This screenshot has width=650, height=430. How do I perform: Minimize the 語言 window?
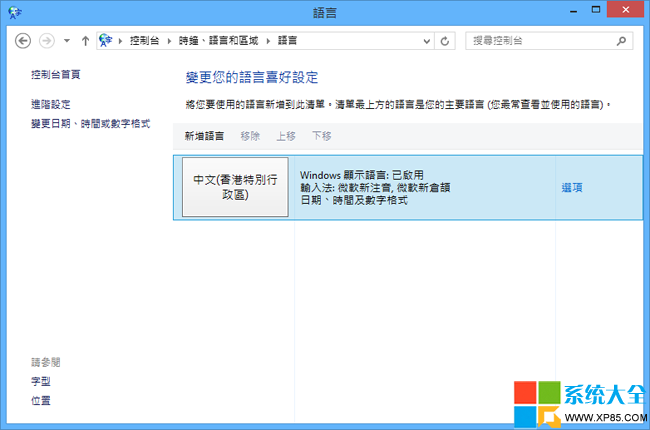pyautogui.click(x=573, y=10)
